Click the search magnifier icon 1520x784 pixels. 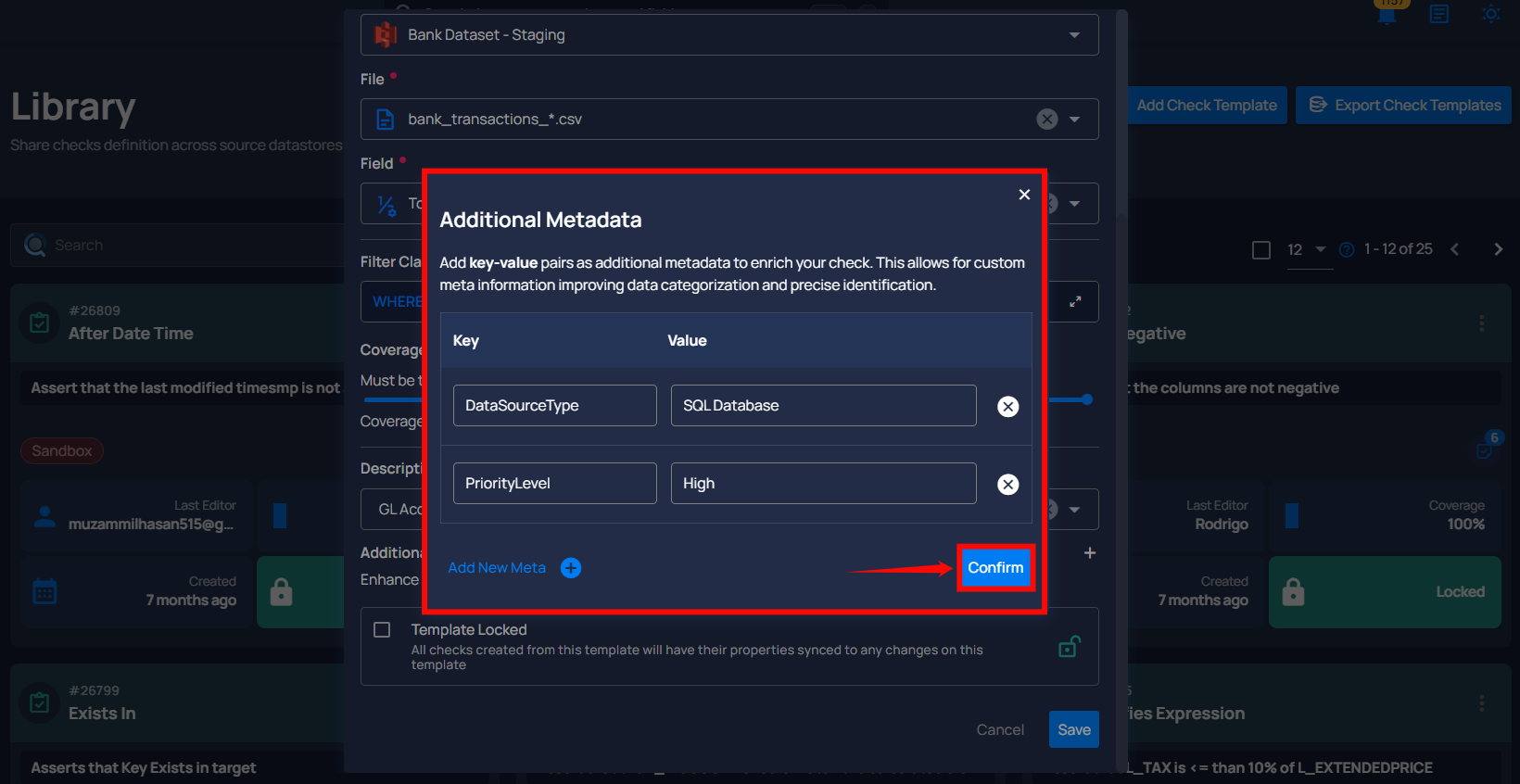point(35,245)
